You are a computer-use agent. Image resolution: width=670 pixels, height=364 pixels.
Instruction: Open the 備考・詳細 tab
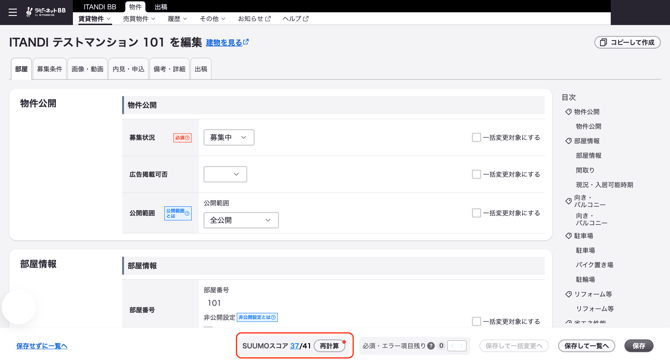pyautogui.click(x=169, y=69)
